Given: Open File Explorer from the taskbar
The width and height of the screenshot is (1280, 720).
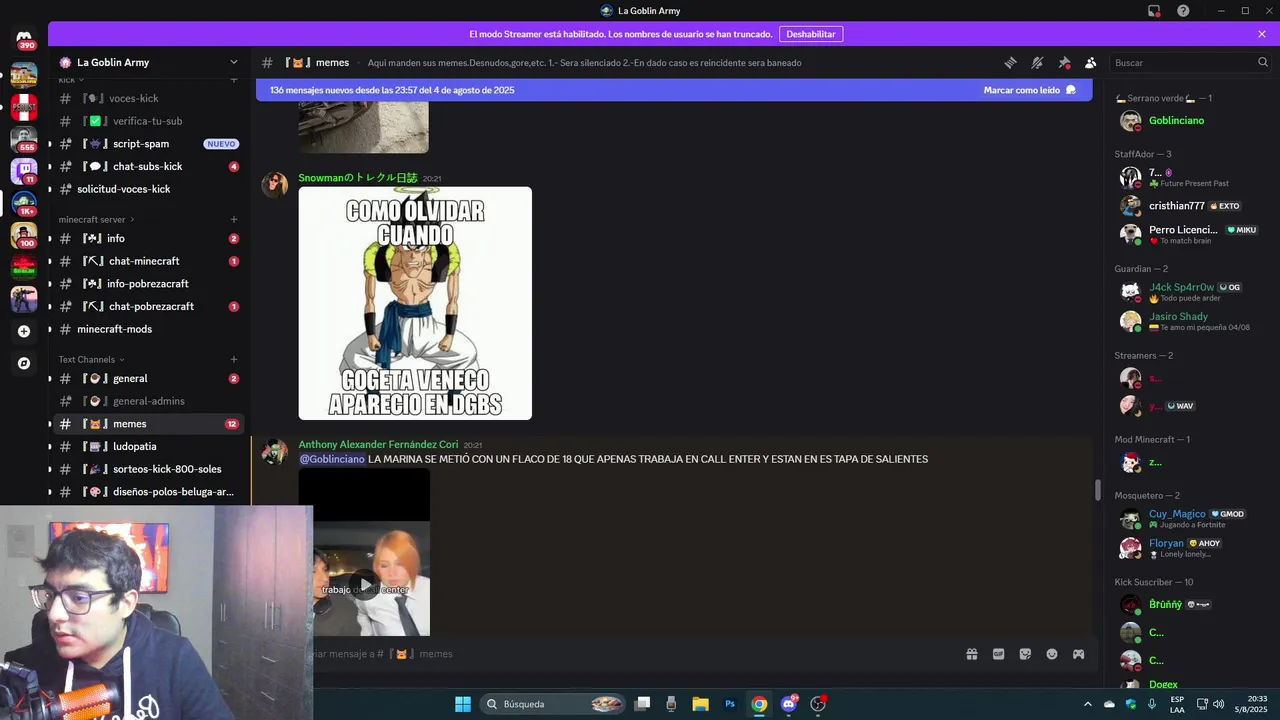Looking at the screenshot, I should coord(700,704).
